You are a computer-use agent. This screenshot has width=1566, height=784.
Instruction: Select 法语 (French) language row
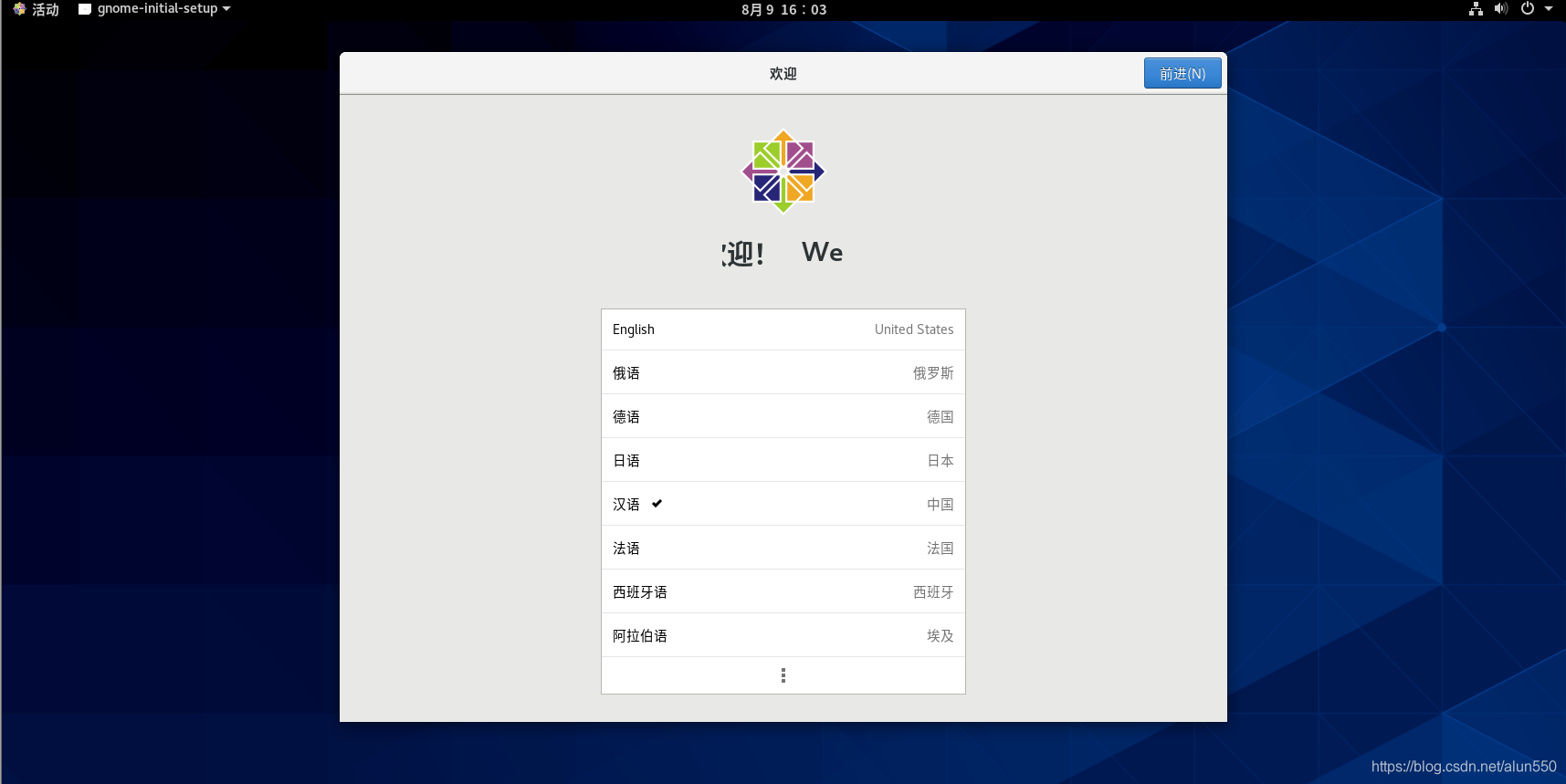pos(783,548)
